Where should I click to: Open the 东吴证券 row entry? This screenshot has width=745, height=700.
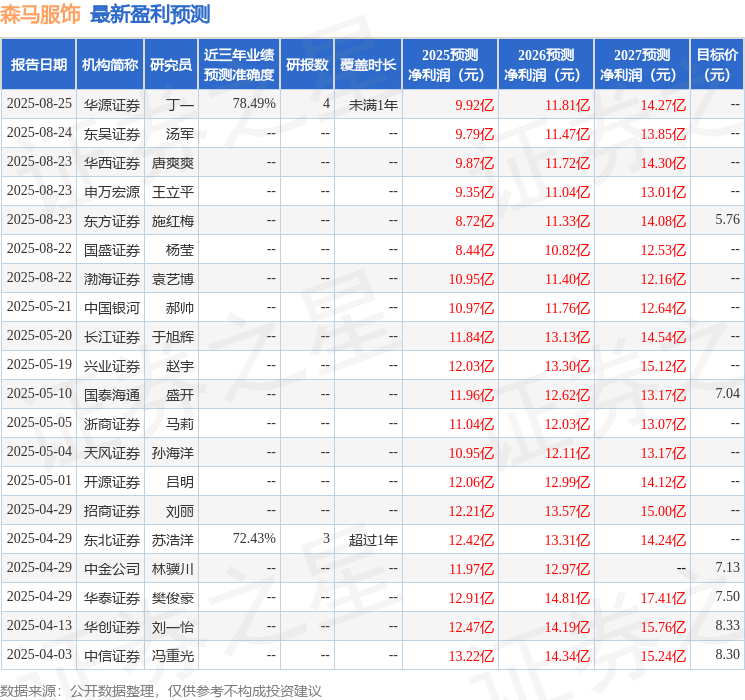(x=111, y=133)
